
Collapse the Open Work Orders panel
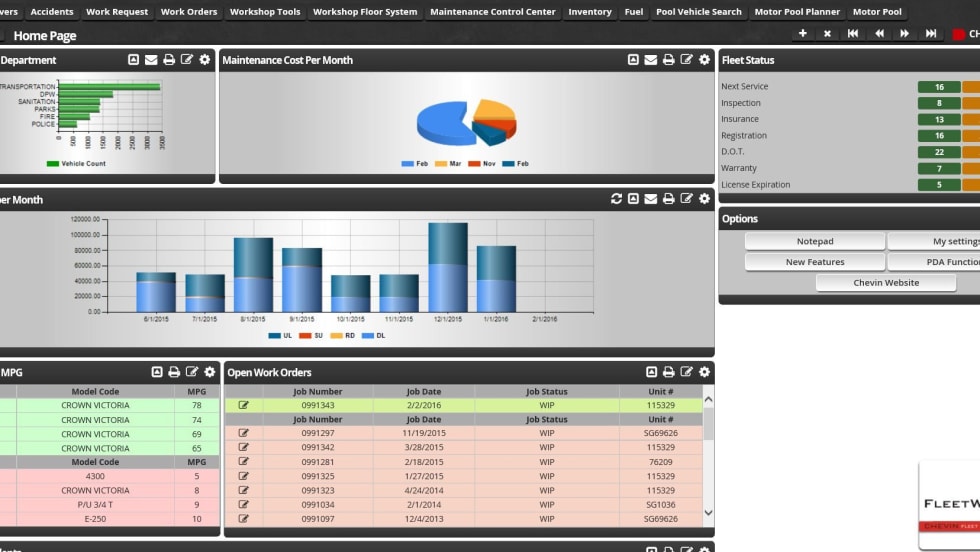pos(651,372)
